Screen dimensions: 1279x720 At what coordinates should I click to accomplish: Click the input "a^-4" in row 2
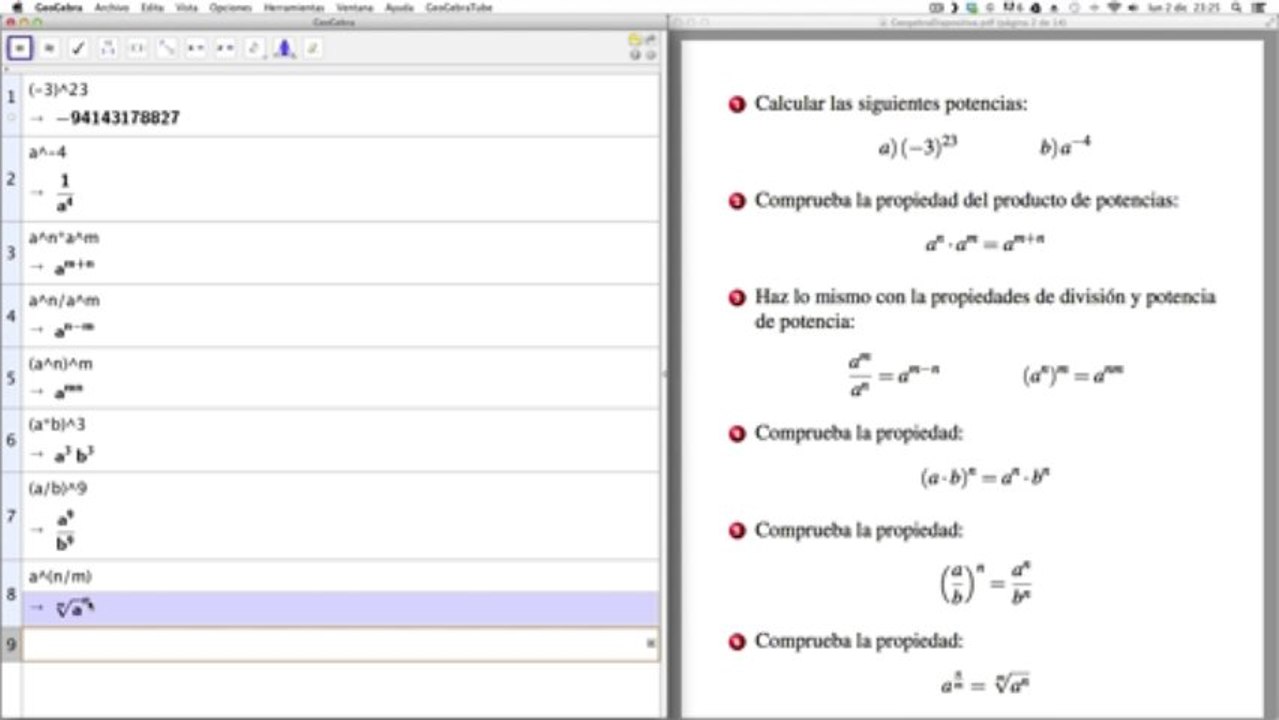point(47,152)
